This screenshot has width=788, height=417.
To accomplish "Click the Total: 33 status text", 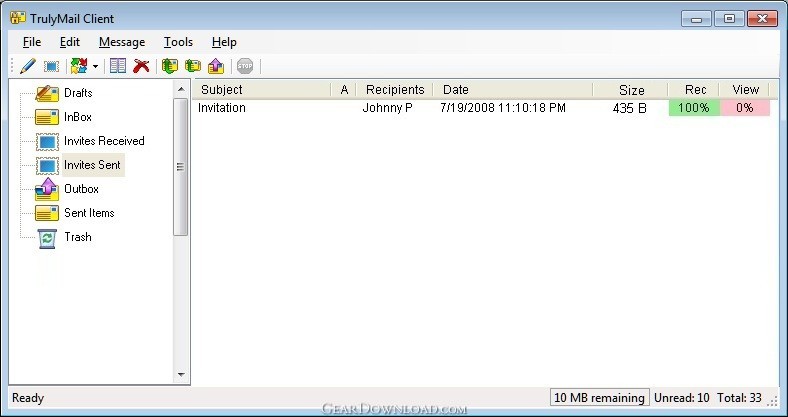I will point(739,398).
